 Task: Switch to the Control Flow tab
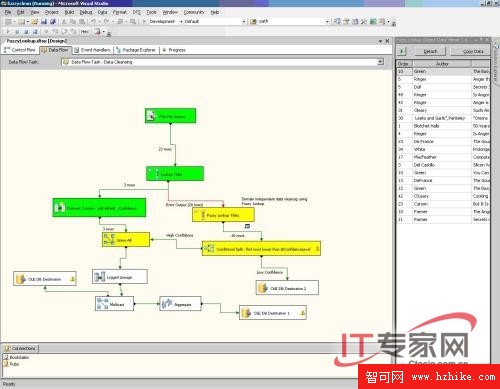coord(20,50)
